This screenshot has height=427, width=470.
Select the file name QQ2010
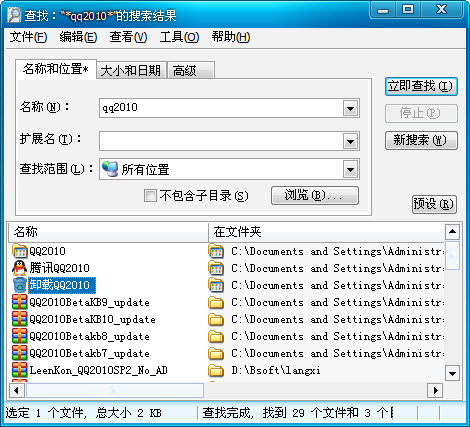[x=47, y=251]
